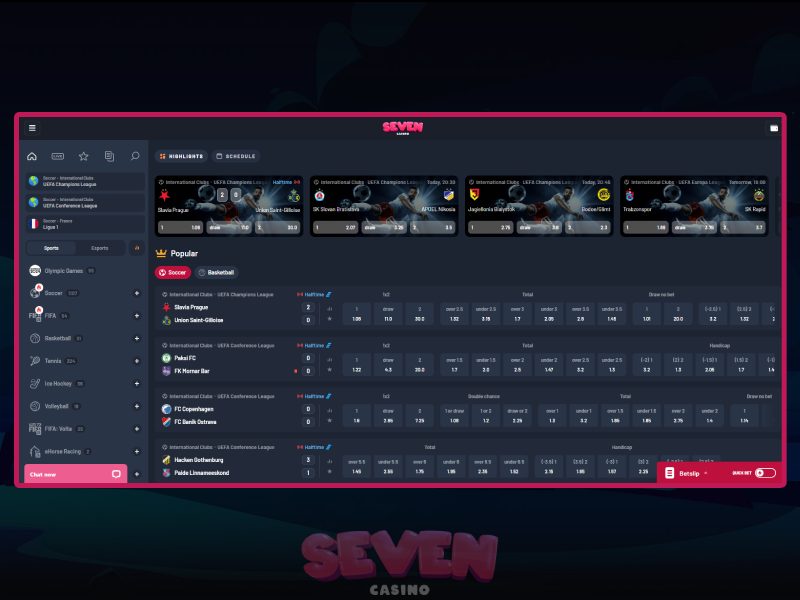Screen dimensions: 800x600
Task: Open the SK Slovan Bratislava highlight card
Action: [384, 206]
